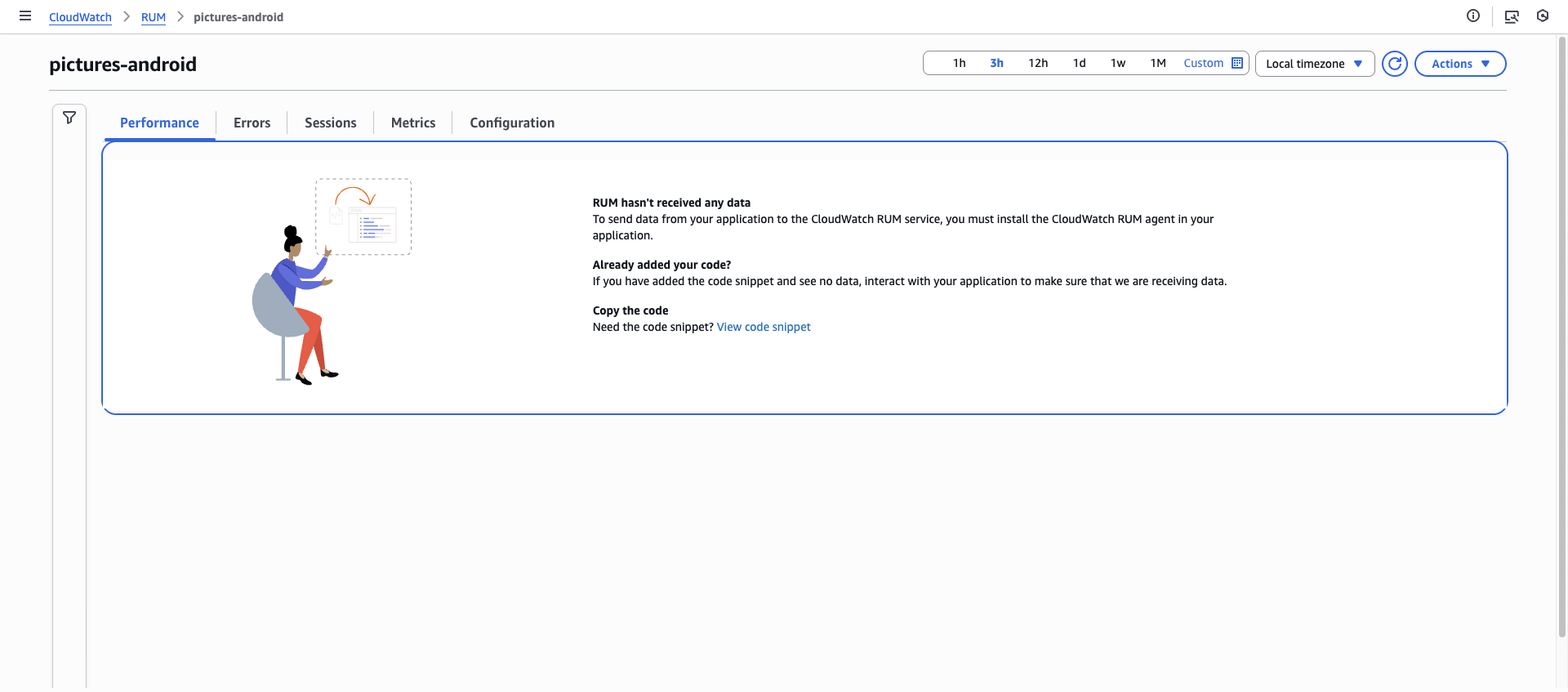
Task: Select the 1M time range
Action: pos(1158,63)
